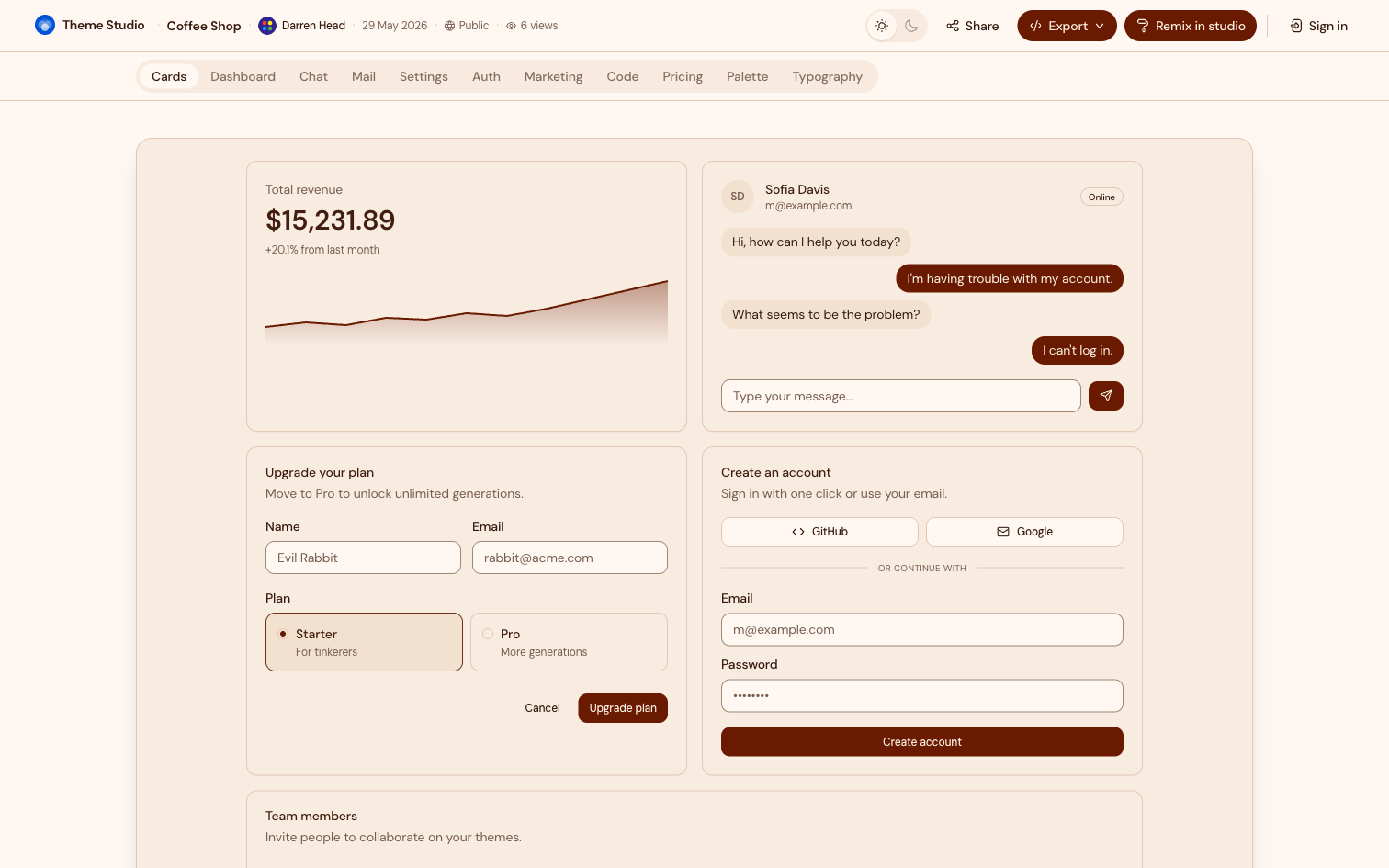This screenshot has width=1389, height=868.
Task: Click 'I can't log in.' chat bubble
Action: pos(1078,350)
